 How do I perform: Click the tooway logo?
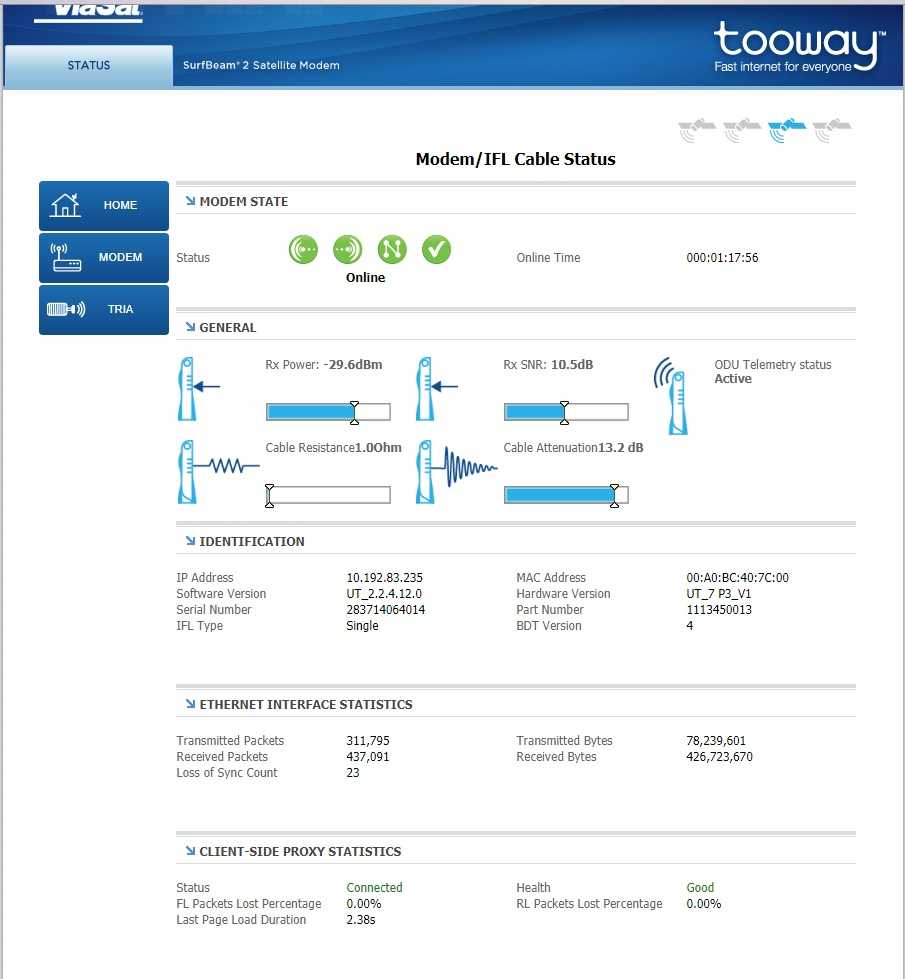[x=798, y=48]
